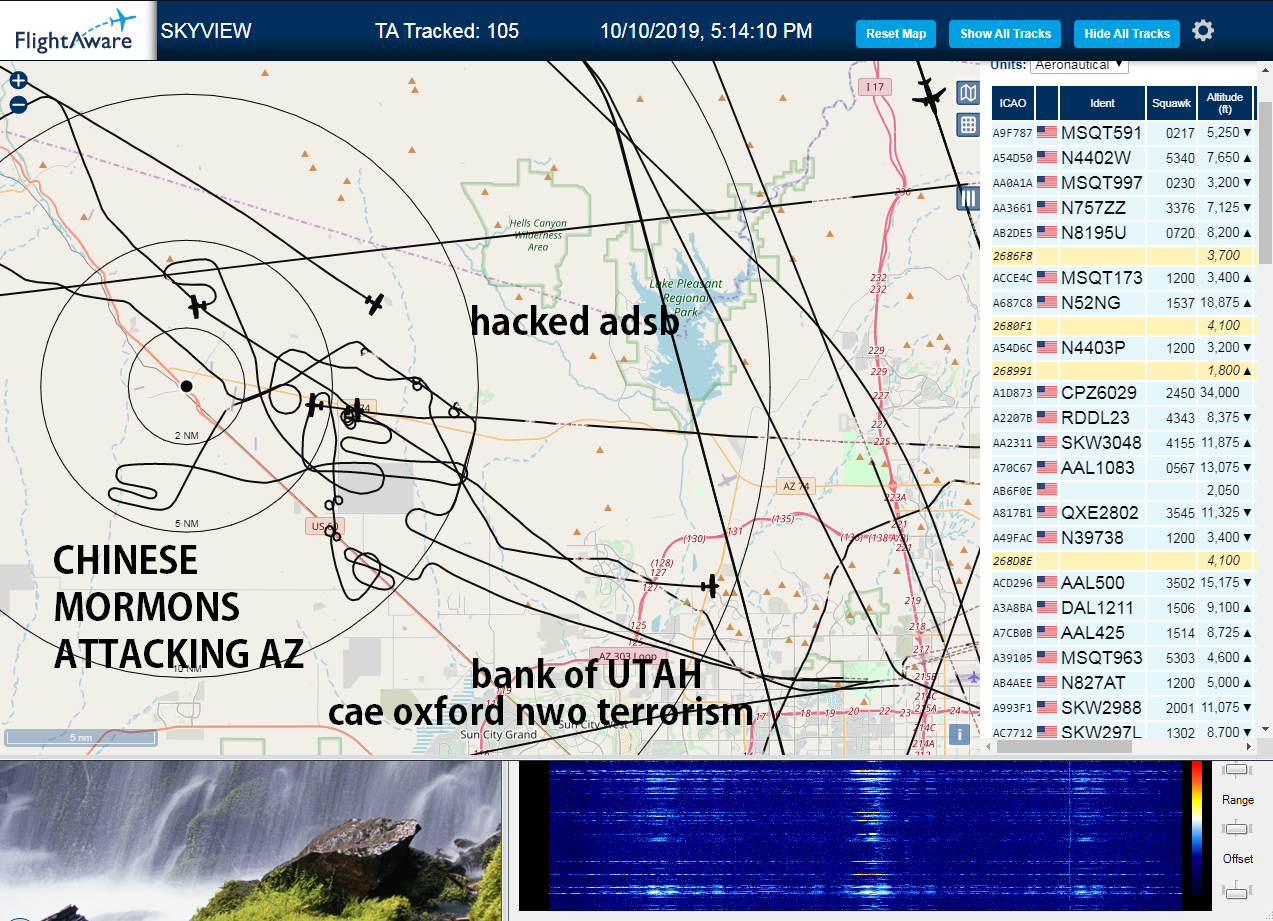The image size is (1273, 921).
Task: Open the Units dropdown set to Aeronautical
Action: tap(1079, 65)
